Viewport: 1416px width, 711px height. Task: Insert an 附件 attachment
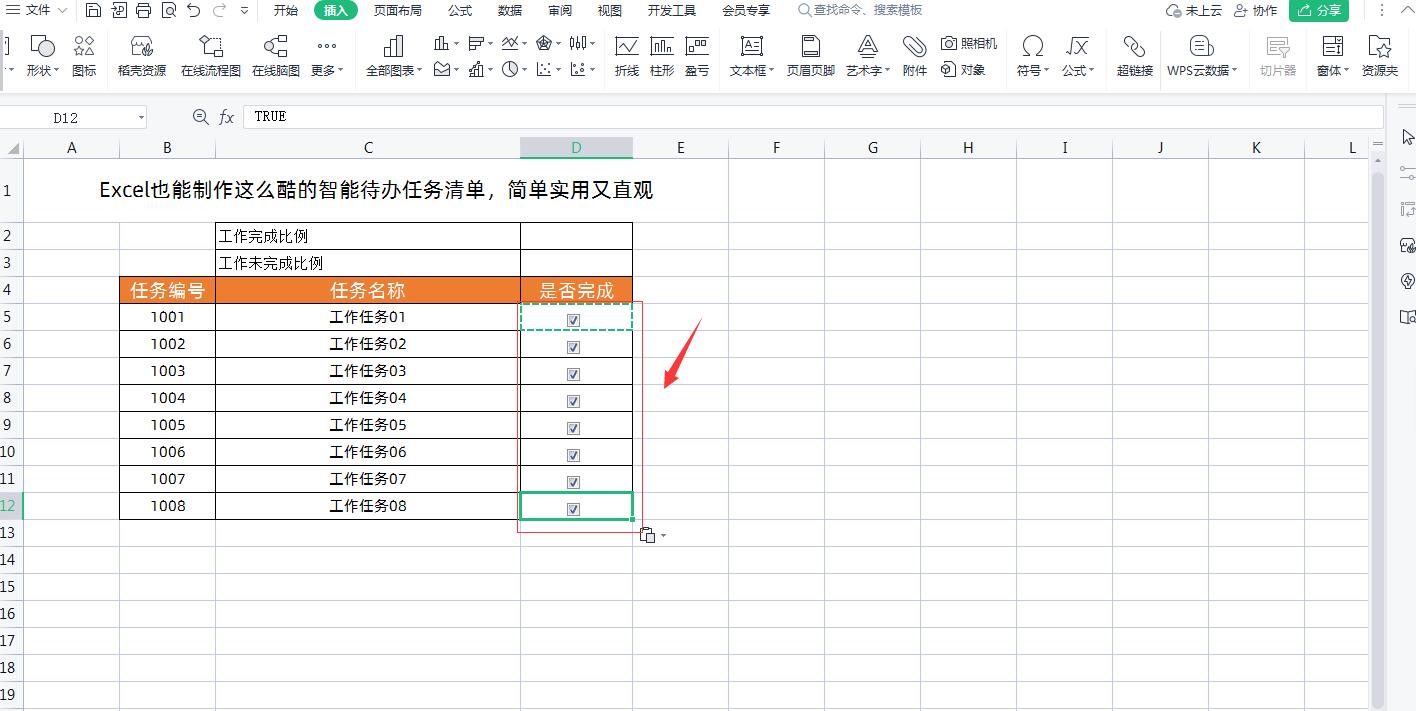coord(914,55)
